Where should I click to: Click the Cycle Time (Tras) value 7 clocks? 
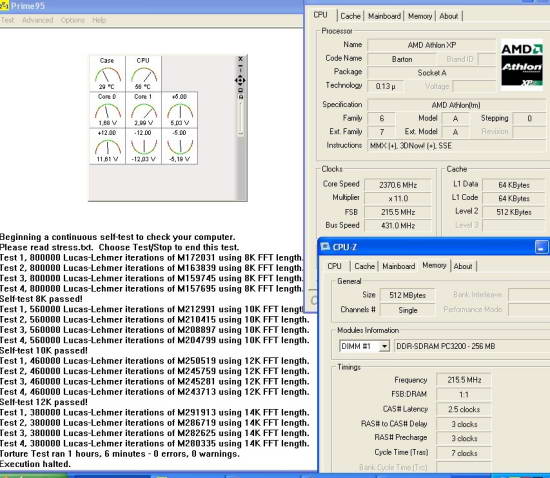(x=464, y=453)
